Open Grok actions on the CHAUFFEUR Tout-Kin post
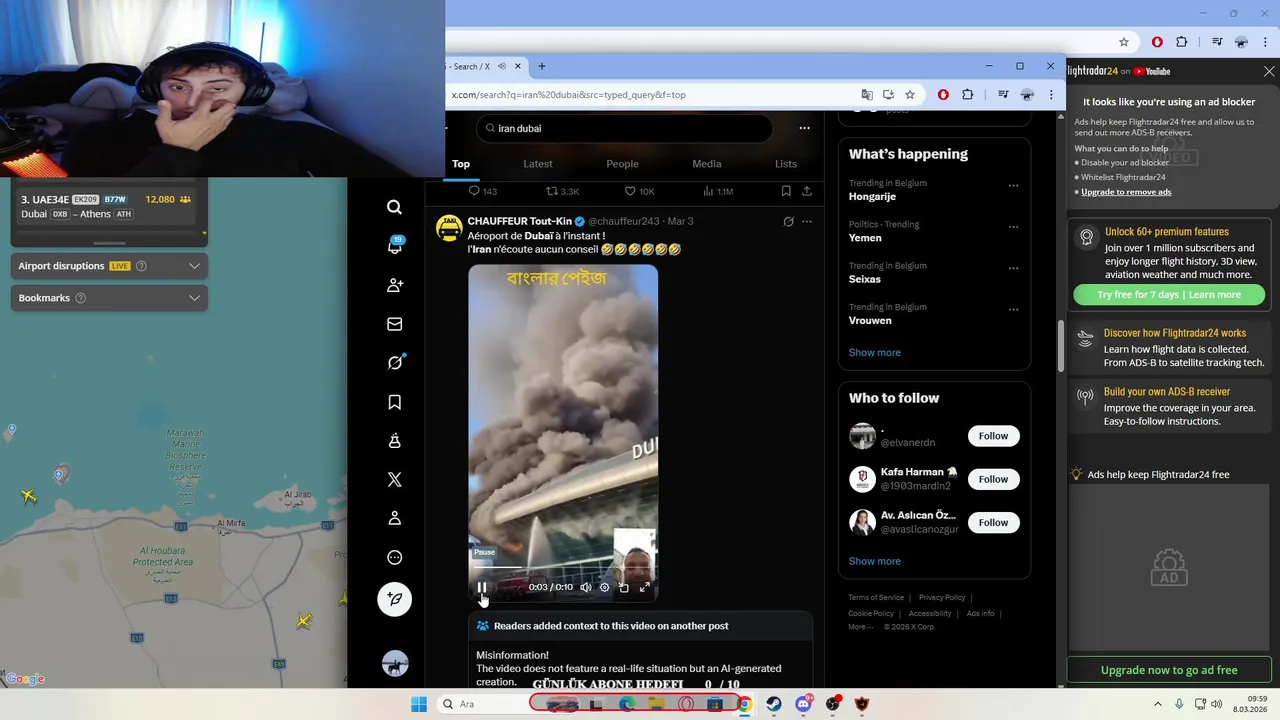 (788, 221)
